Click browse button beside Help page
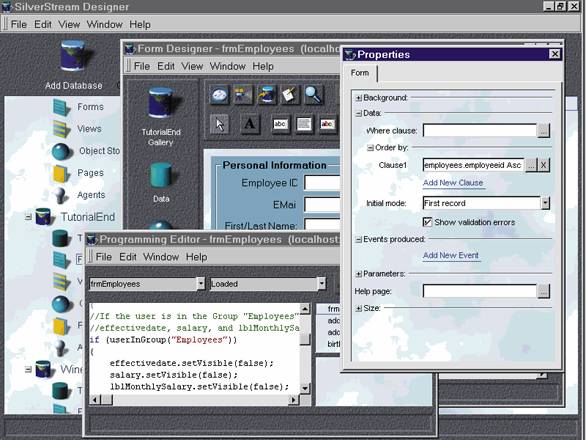The image size is (586, 440). click(x=543, y=291)
